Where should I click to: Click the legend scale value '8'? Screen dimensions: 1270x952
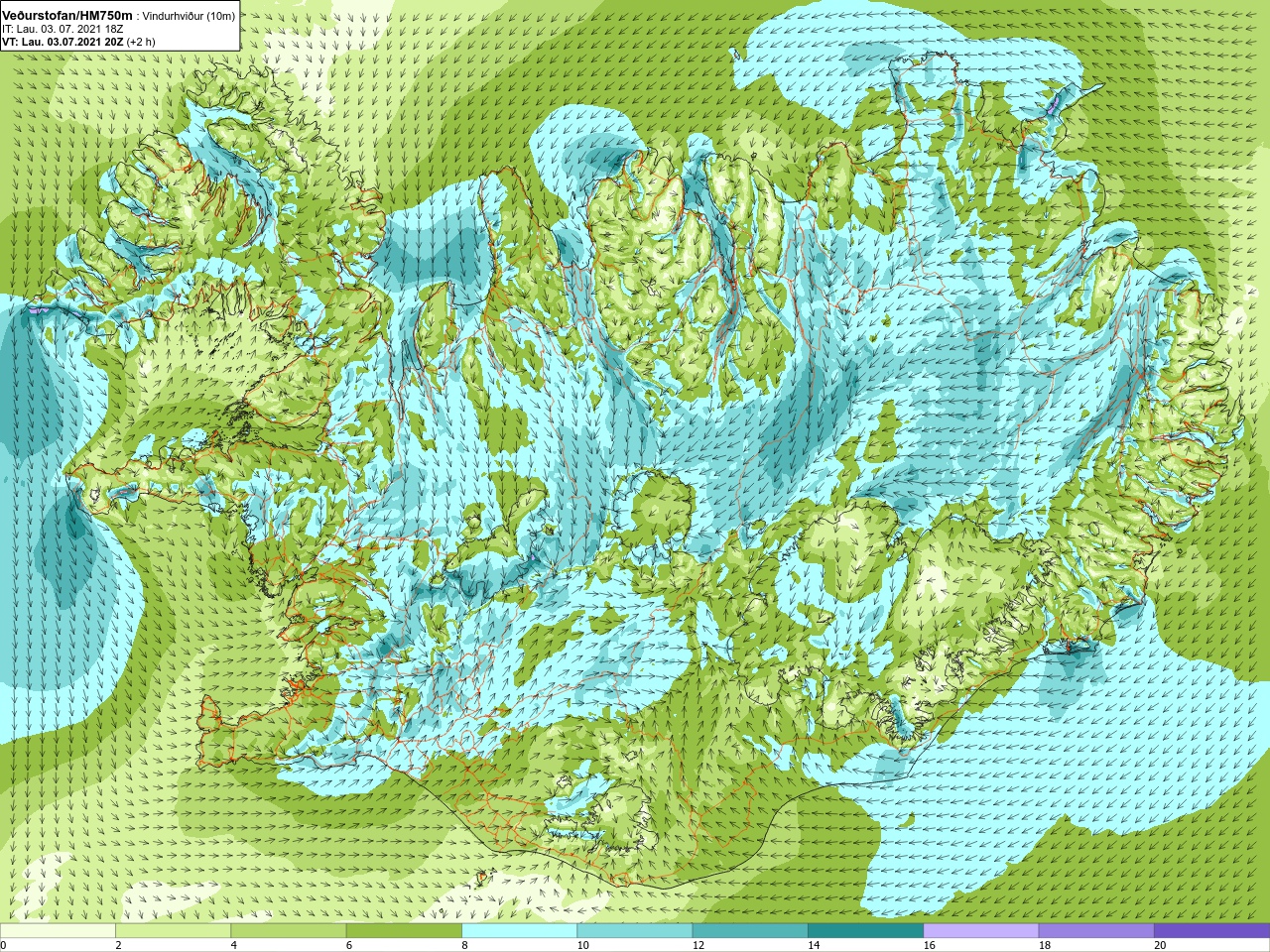[464, 945]
